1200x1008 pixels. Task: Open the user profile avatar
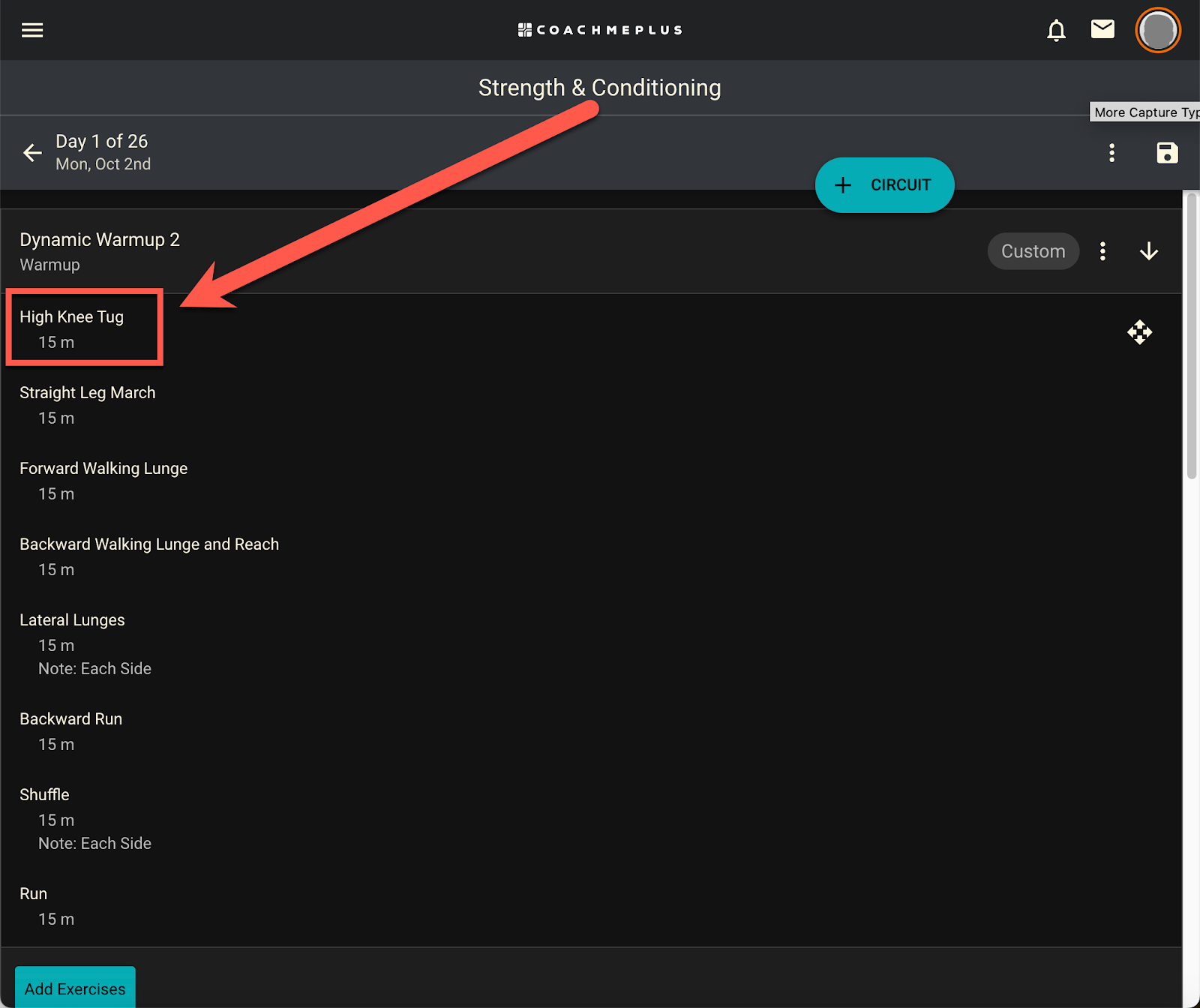click(1158, 31)
